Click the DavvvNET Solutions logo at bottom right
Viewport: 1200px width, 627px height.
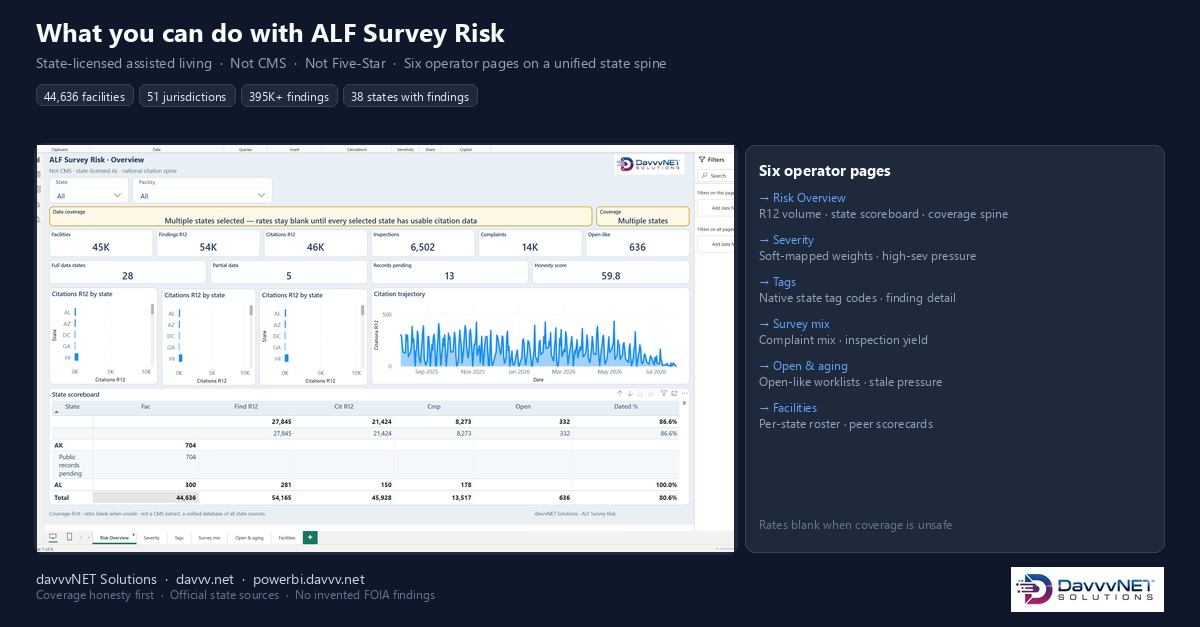tap(1087, 589)
